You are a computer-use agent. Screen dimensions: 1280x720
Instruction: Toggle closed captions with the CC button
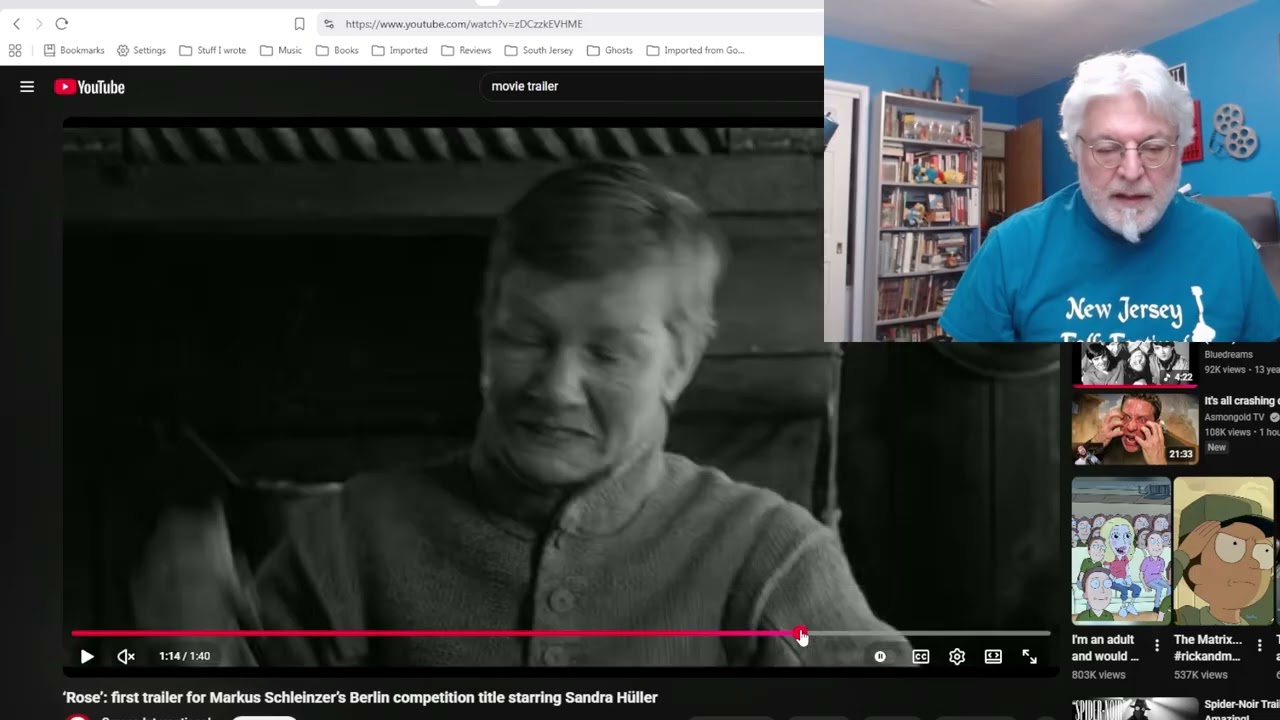pyautogui.click(x=921, y=656)
